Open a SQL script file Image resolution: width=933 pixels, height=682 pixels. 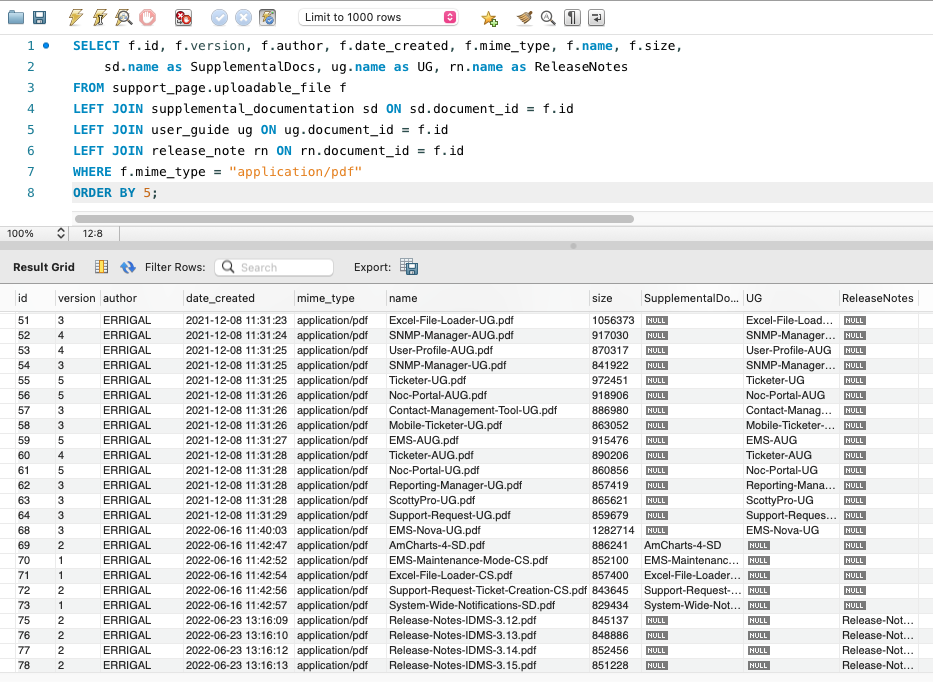[16, 18]
